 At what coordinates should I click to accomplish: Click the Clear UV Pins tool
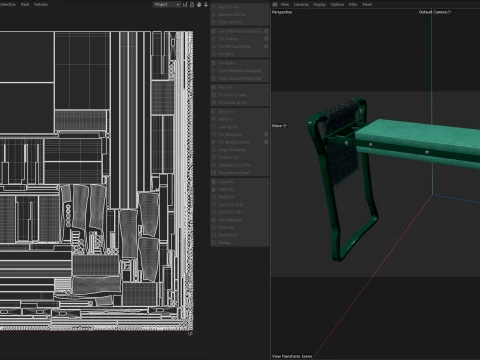[240, 22]
